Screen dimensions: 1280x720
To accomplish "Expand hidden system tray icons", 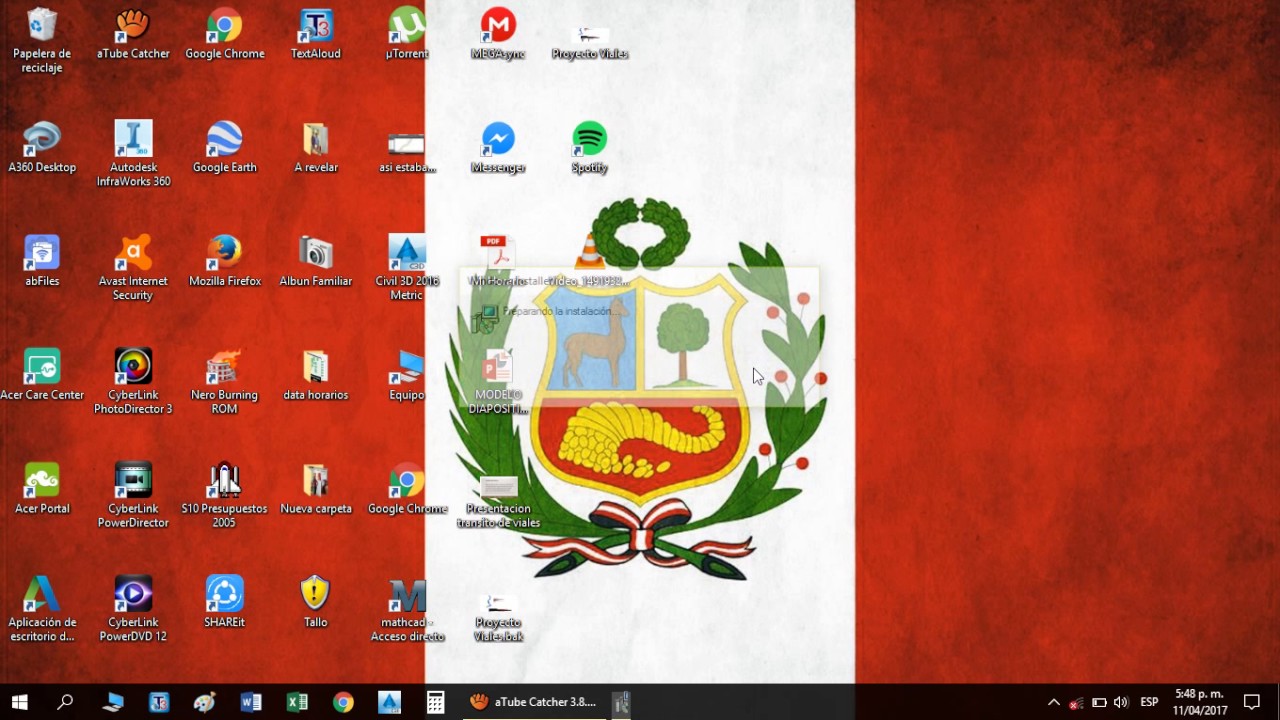I will [x=1053, y=702].
